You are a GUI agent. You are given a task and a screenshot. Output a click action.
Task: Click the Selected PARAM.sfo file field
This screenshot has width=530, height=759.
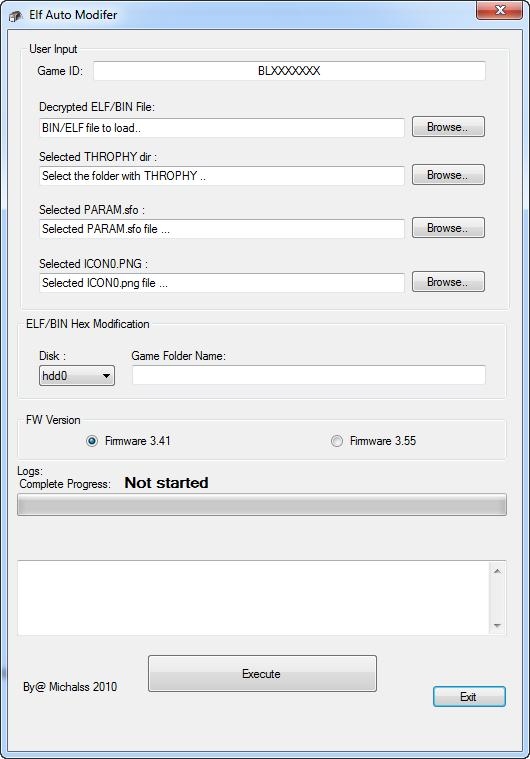222,228
